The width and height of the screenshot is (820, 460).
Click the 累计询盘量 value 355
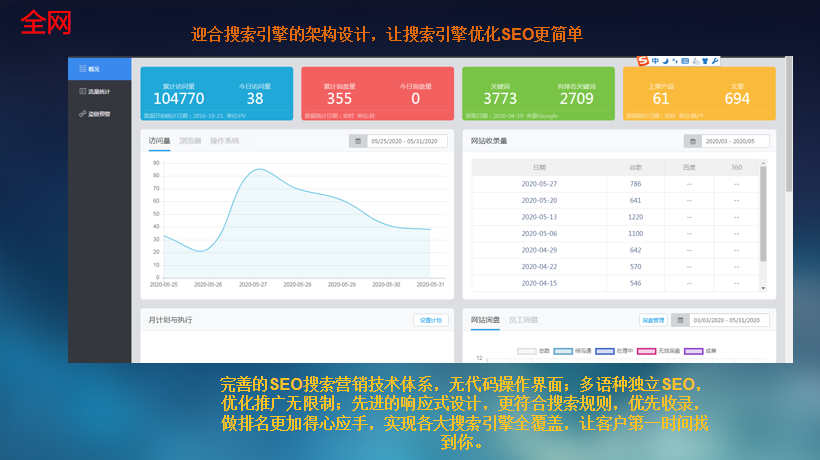pyautogui.click(x=339, y=99)
